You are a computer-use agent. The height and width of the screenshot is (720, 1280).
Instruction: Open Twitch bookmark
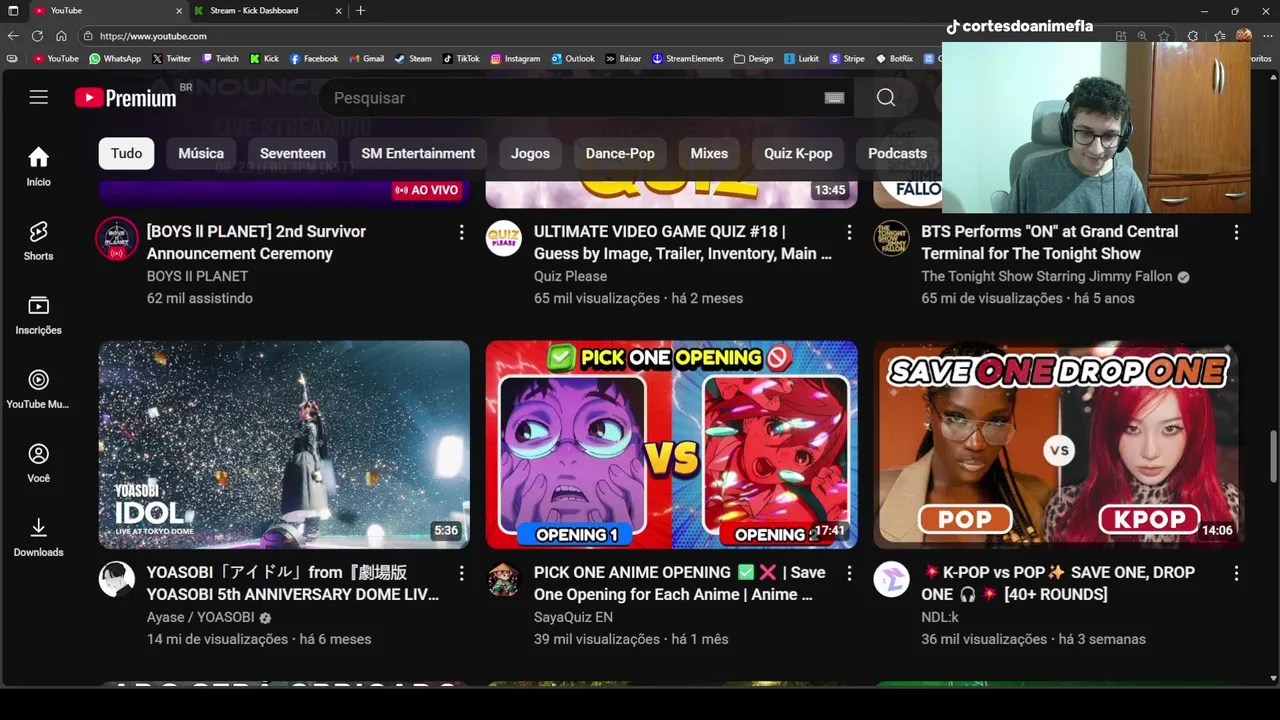(221, 59)
